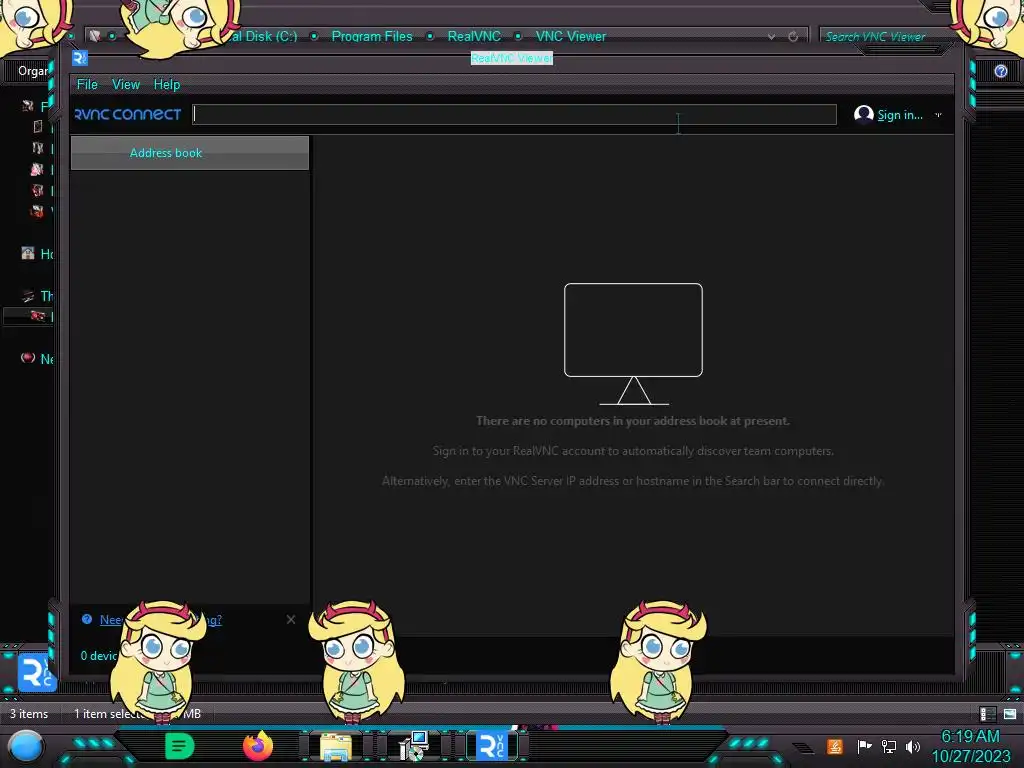Image resolution: width=1024 pixels, height=768 pixels.
Task: Switch Explorer to details view icon
Action: (987, 714)
